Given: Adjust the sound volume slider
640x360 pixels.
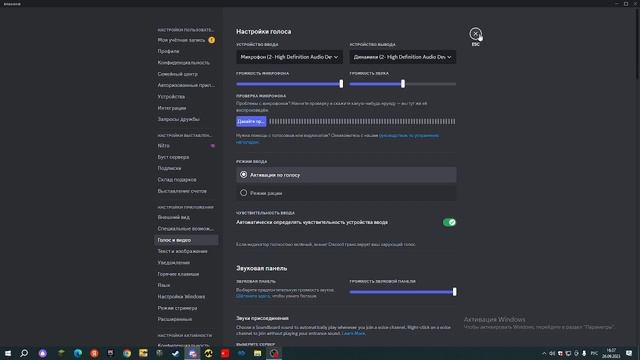Looking at the screenshot, I should 402,84.
